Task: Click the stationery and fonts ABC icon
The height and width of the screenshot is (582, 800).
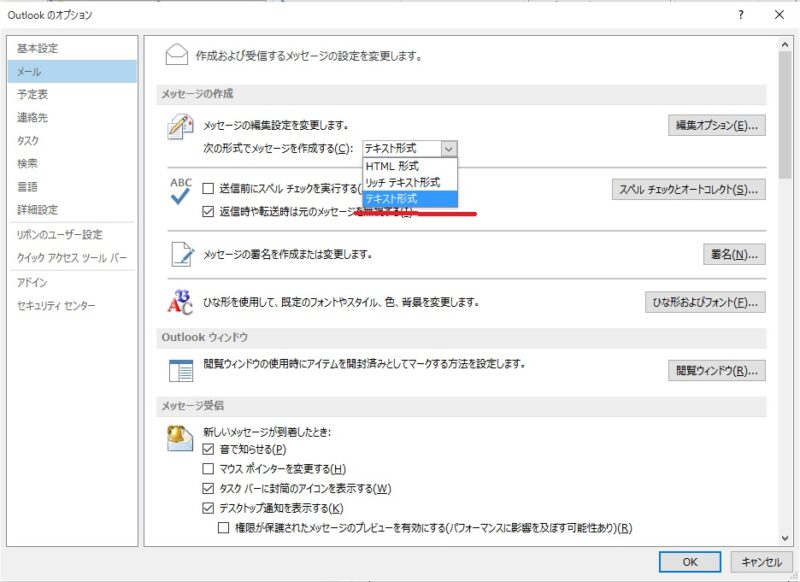Action: tap(180, 302)
